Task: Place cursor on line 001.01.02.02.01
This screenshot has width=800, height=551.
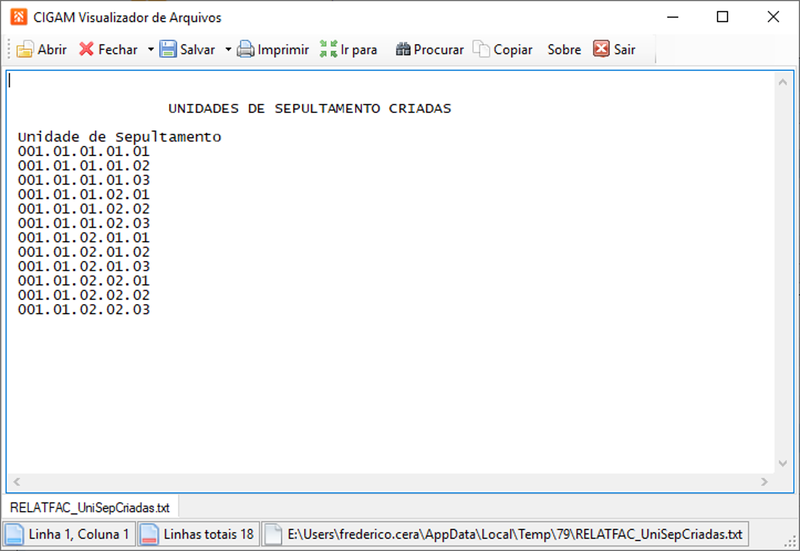Action: pyautogui.click(x=84, y=281)
